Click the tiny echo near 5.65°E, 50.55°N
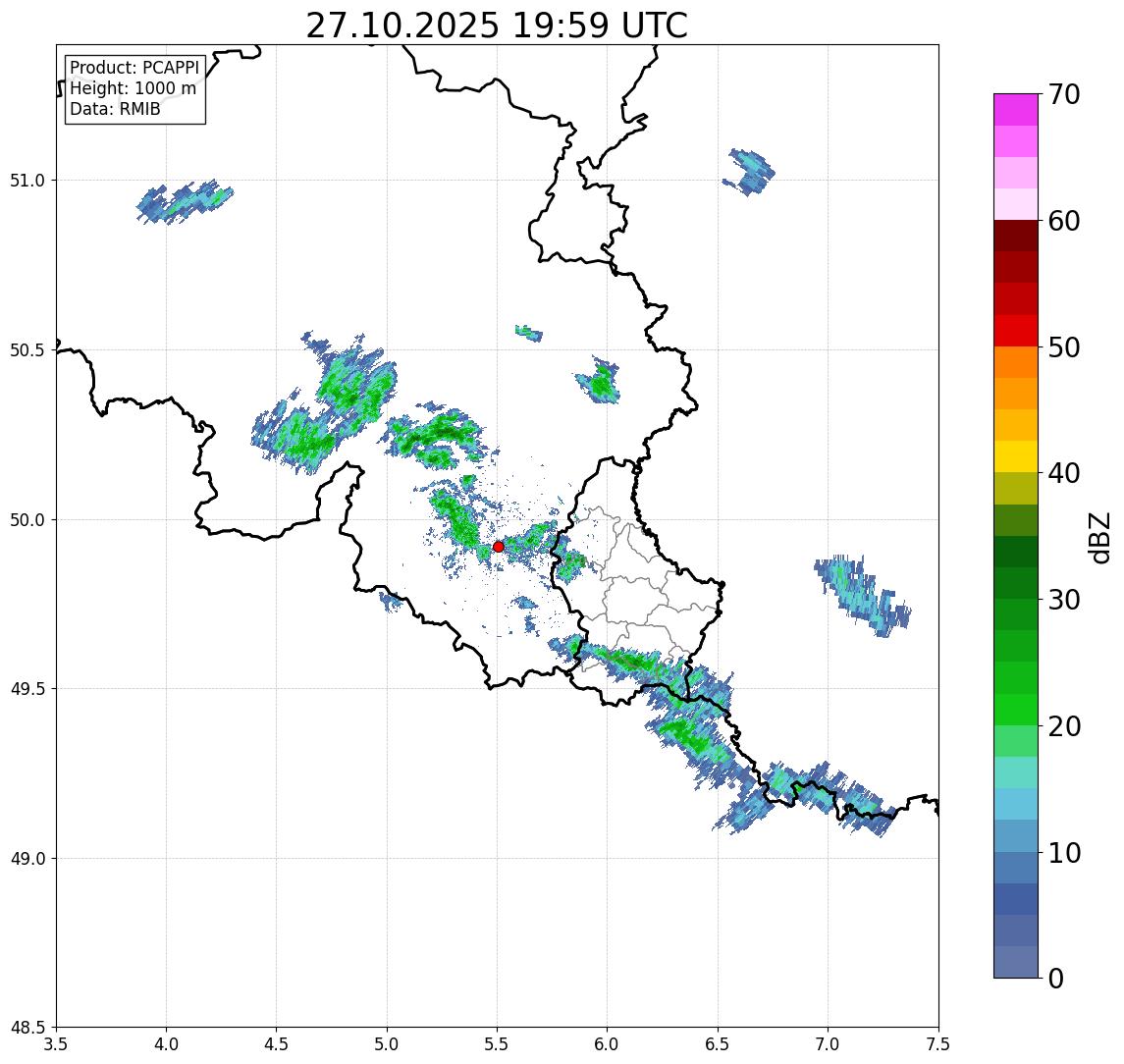The image size is (1124, 1064). 529,333
